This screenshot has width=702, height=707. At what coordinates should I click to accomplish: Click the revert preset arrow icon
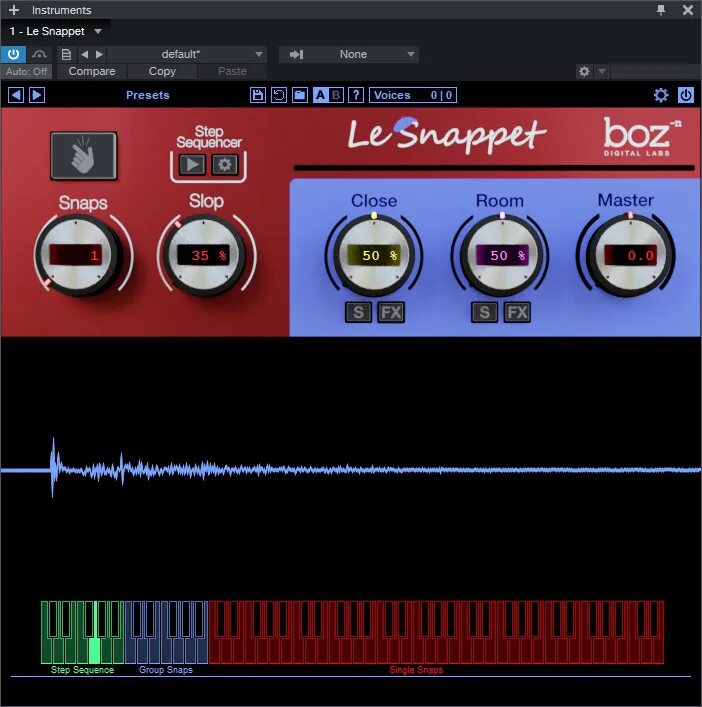[x=279, y=95]
